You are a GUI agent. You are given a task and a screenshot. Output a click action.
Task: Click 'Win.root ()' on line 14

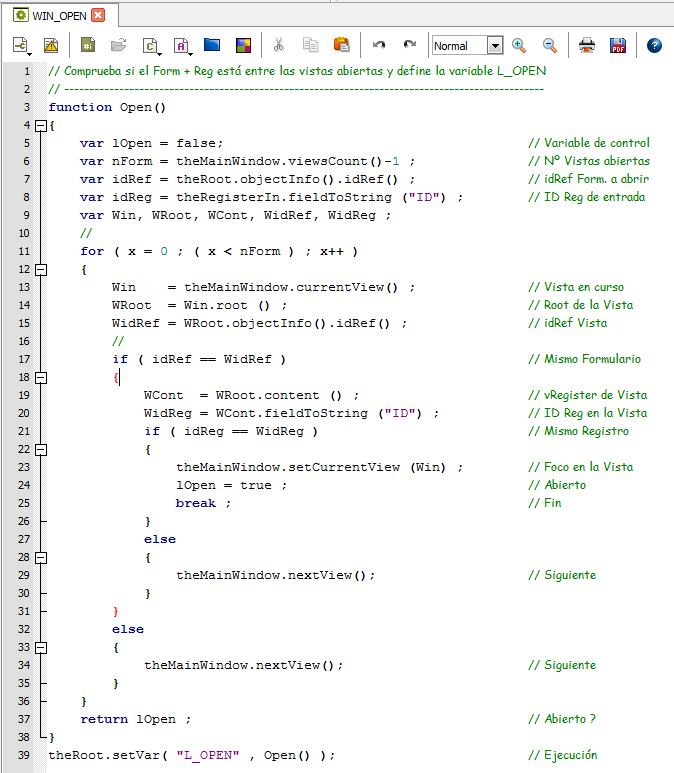click(x=227, y=305)
